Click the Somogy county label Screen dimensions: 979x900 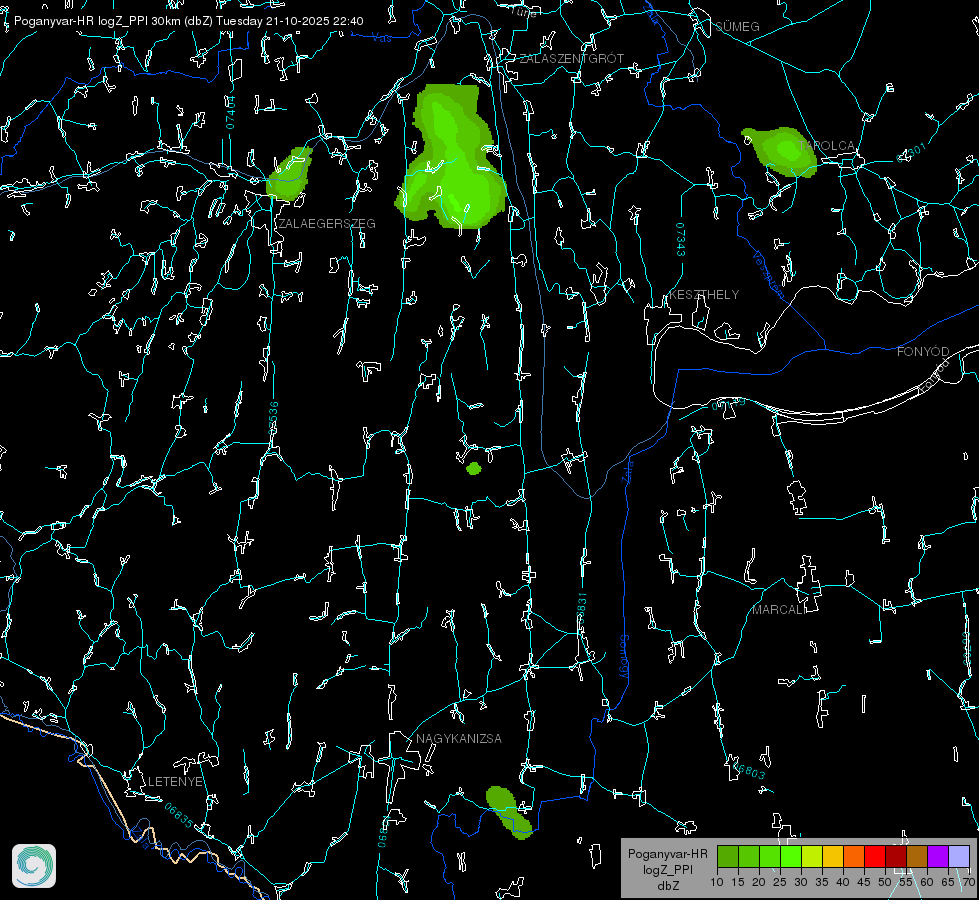click(623, 657)
